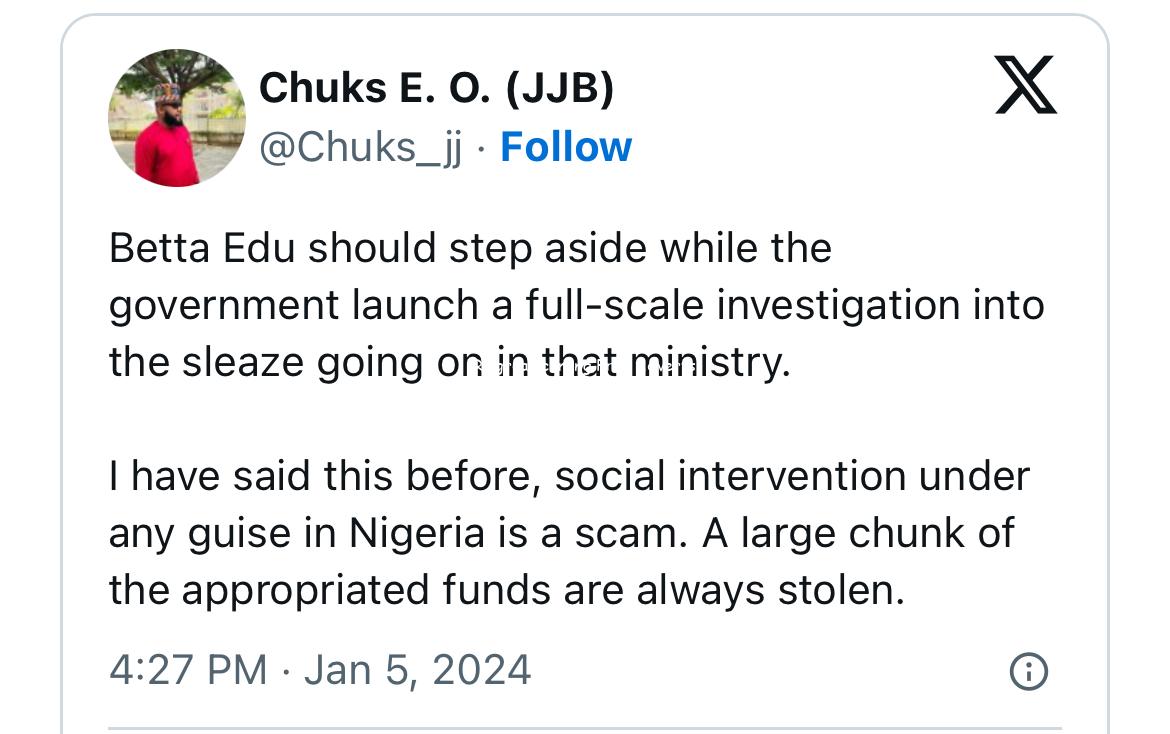Click the Follow link
The image size is (1170, 734).
point(566,147)
